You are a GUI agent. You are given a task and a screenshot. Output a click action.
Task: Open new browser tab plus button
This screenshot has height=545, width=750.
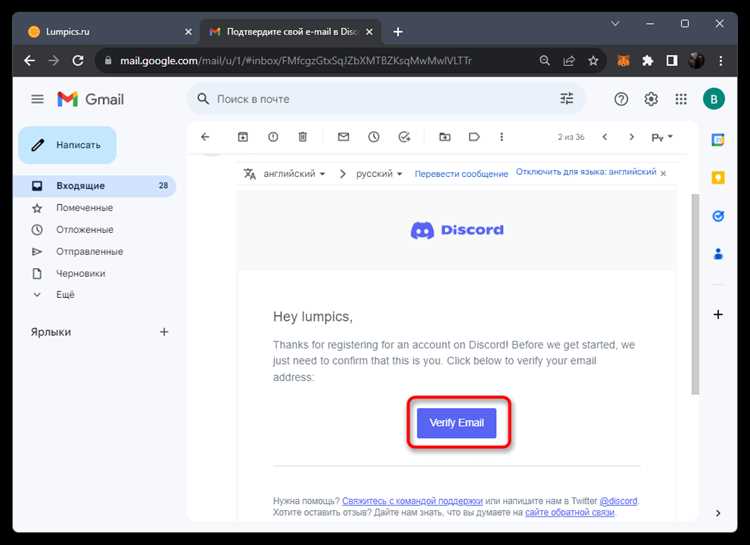coord(398,32)
